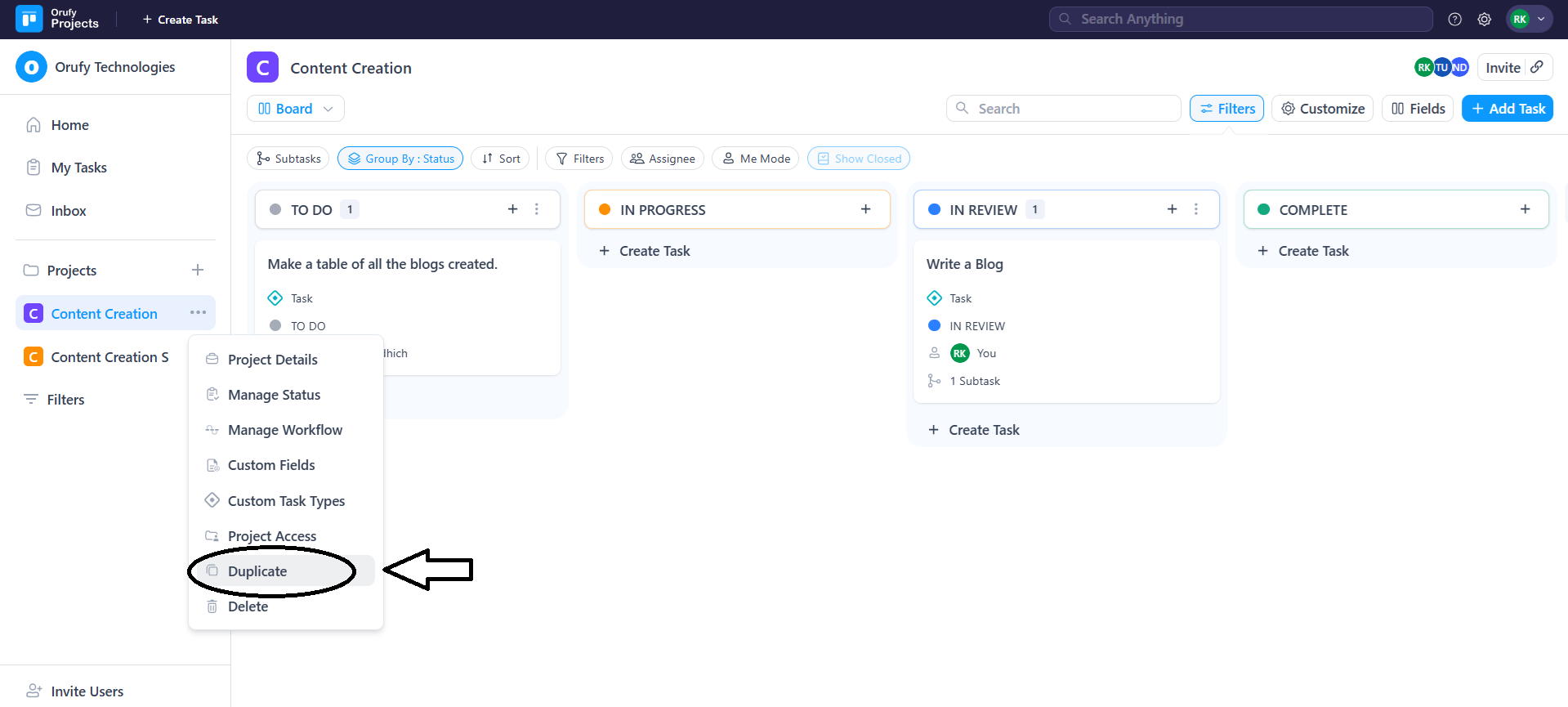Open settings via the gear icon

tap(1485, 20)
